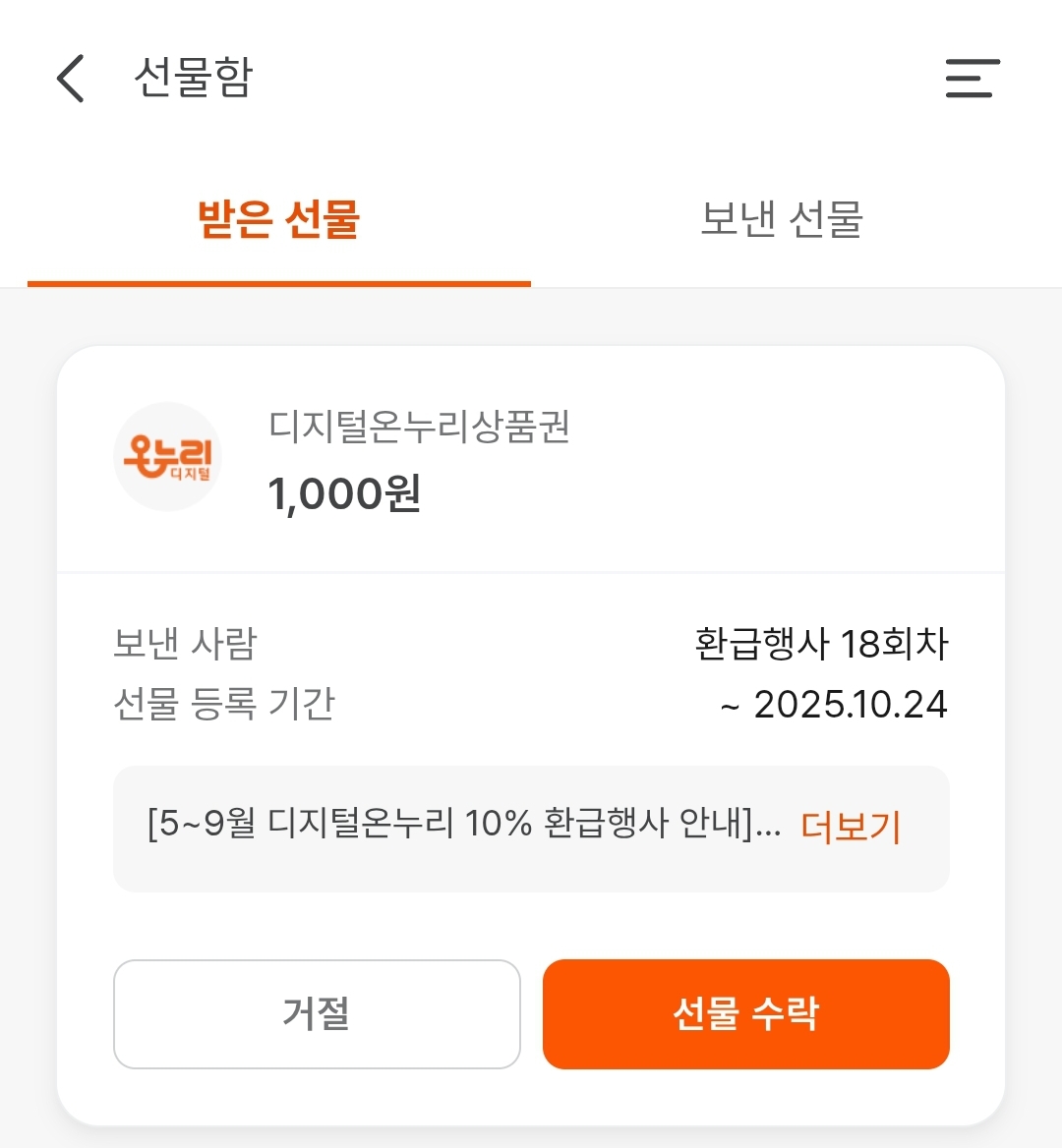The width and height of the screenshot is (1062, 1148).
Task: Click the 보낸 사람 label
Action: [185, 644]
